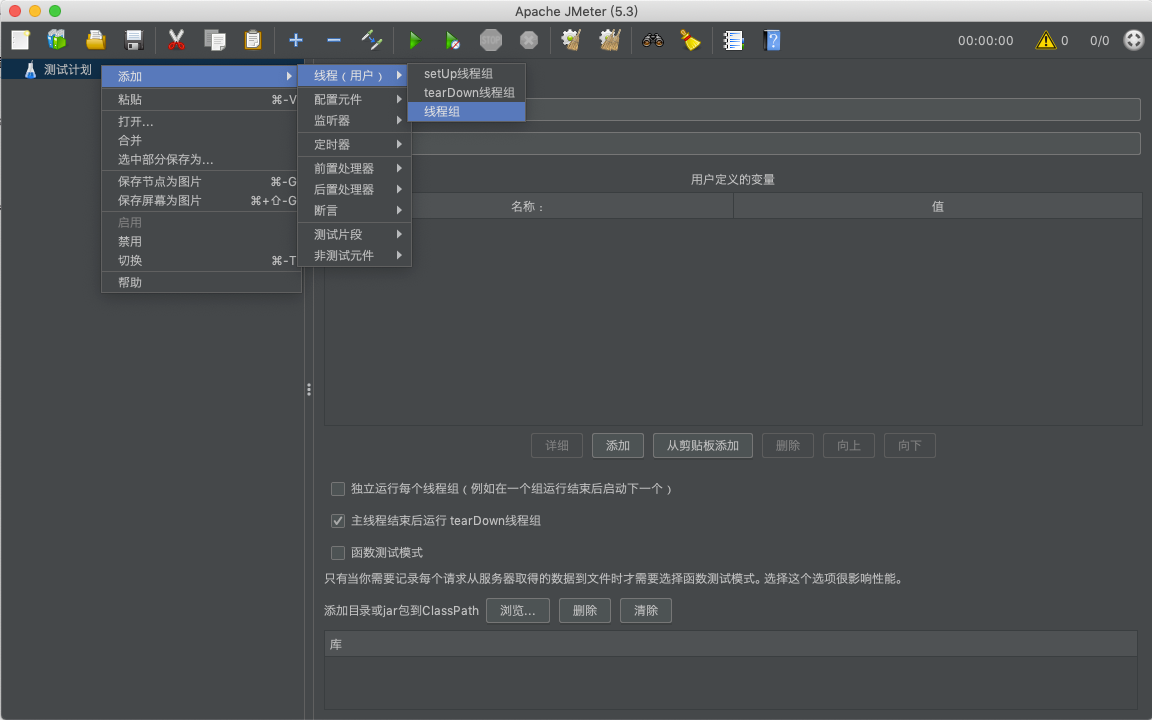This screenshot has height=720, width=1152.
Task: Click the Stop test icon
Action: (x=491, y=40)
